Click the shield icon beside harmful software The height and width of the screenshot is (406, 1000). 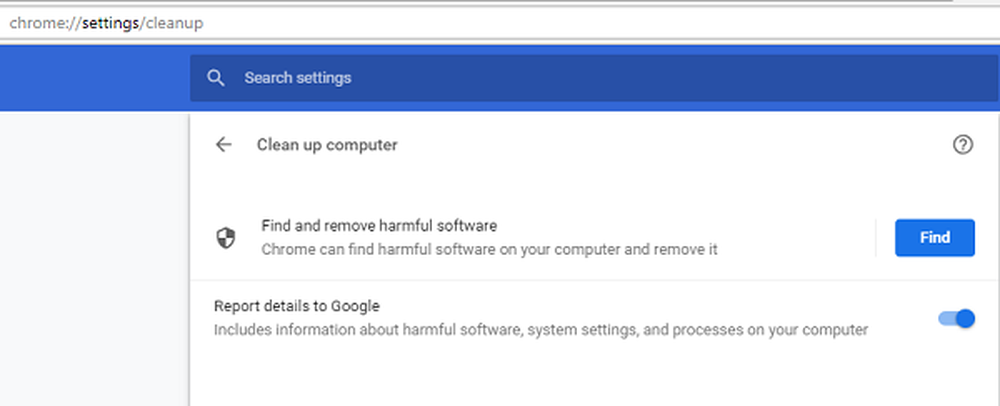point(226,238)
